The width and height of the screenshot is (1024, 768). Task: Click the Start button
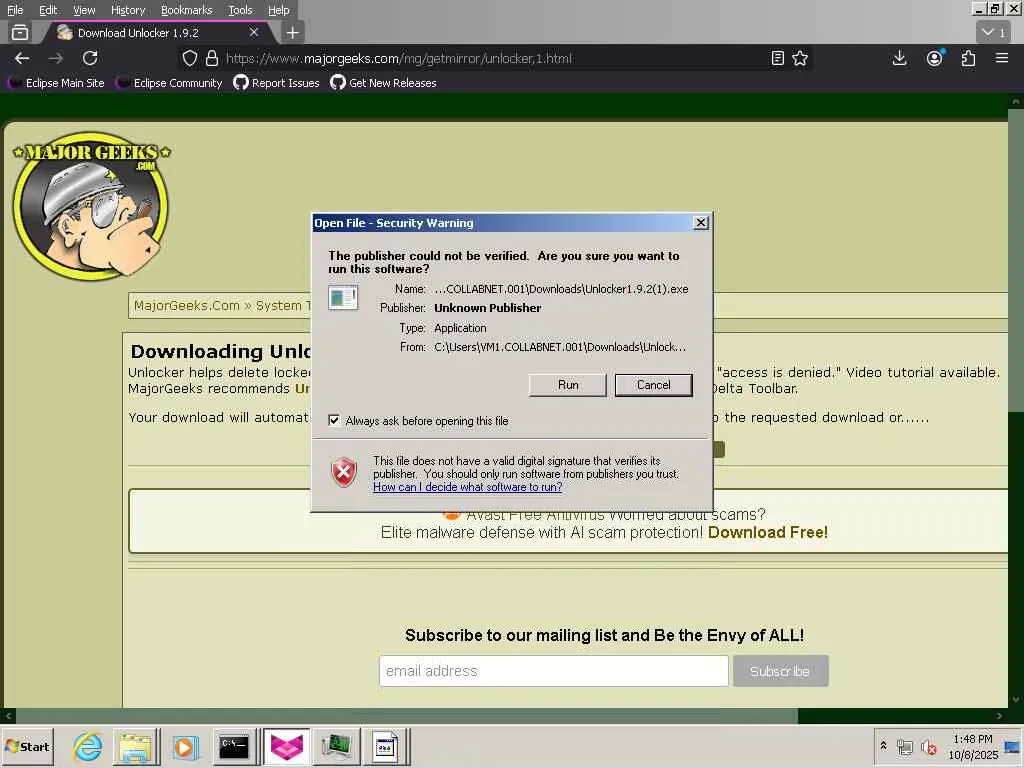(x=28, y=746)
